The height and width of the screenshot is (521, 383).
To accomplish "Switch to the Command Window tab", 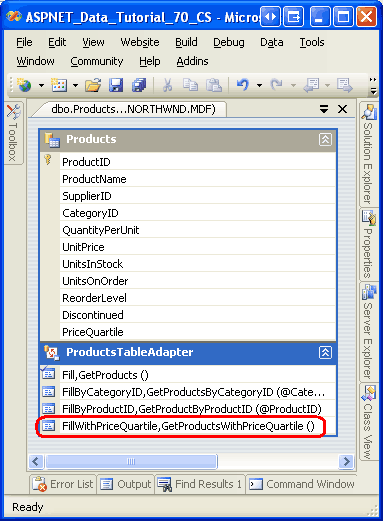I will (302, 484).
